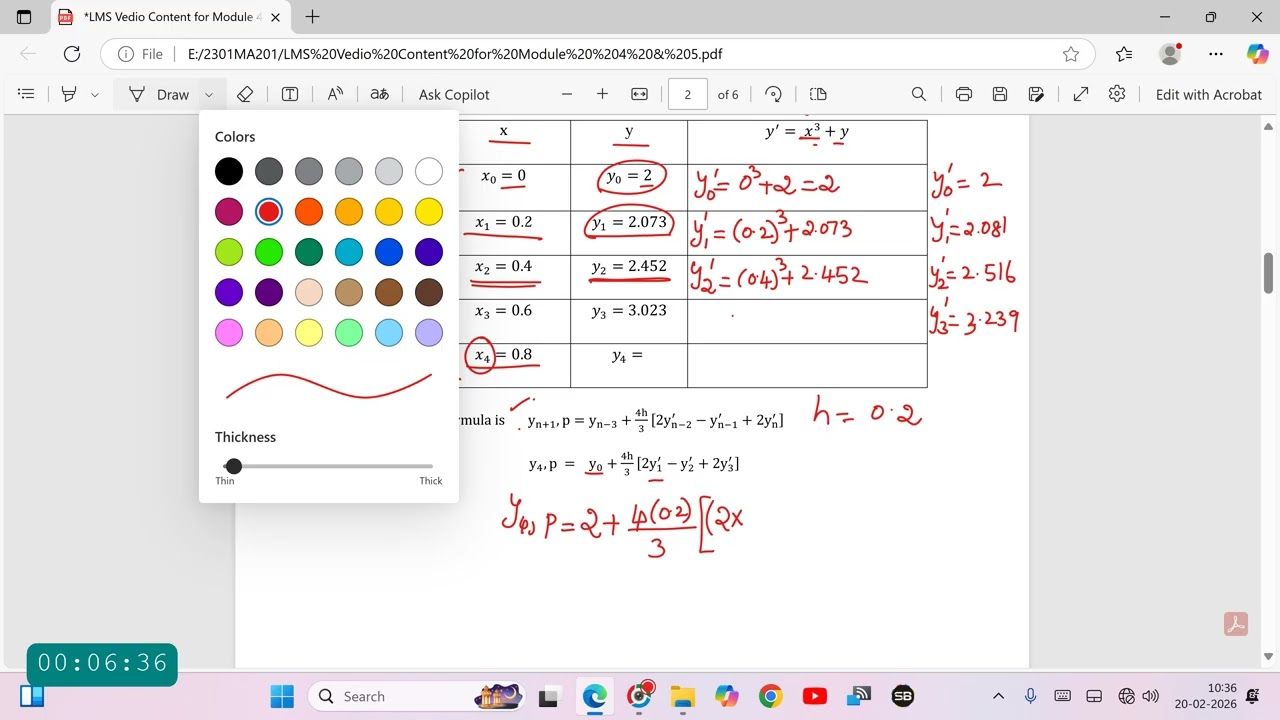Open the tab actions menu
This screenshot has height=720, width=1280.
click(24, 17)
